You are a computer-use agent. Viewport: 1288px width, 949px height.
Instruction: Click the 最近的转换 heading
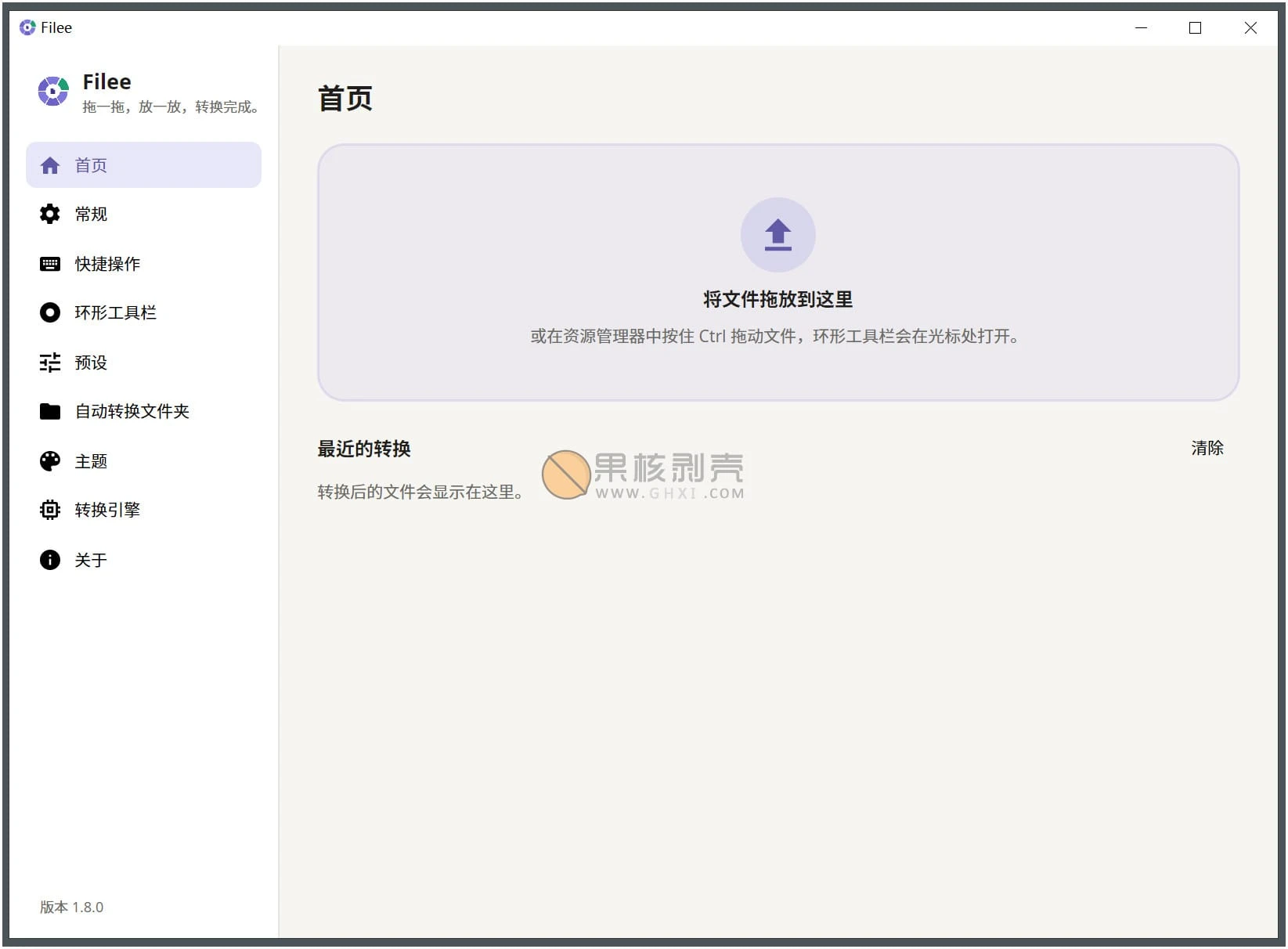[364, 449]
